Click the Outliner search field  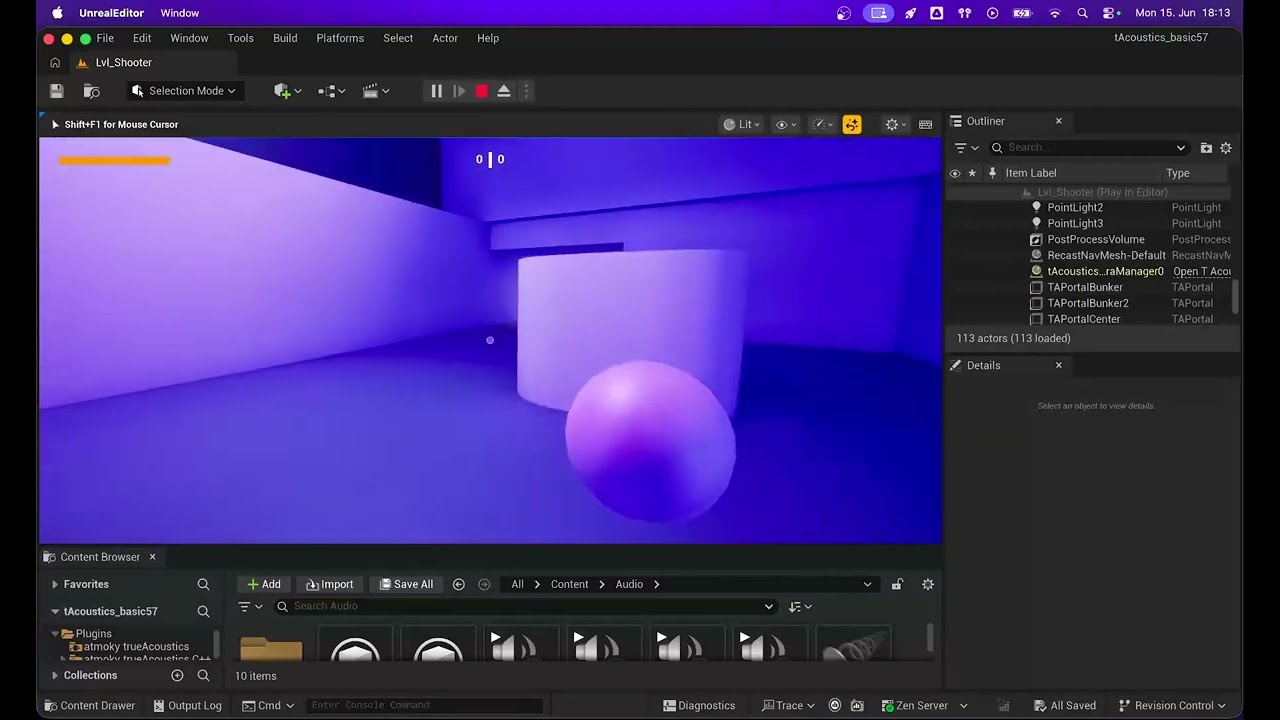pos(1088,148)
